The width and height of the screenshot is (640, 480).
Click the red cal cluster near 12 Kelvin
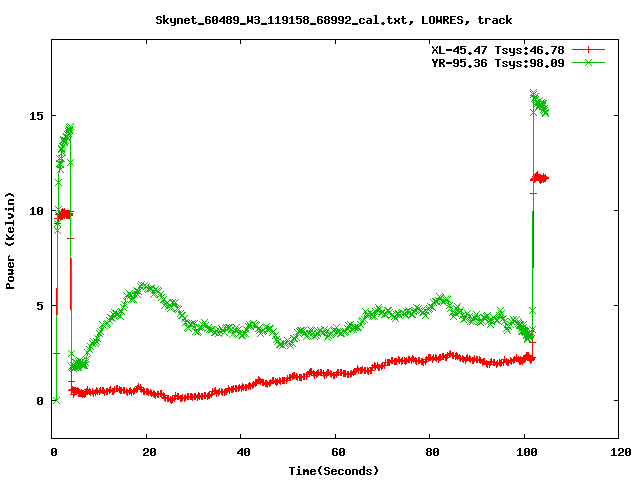click(x=540, y=178)
